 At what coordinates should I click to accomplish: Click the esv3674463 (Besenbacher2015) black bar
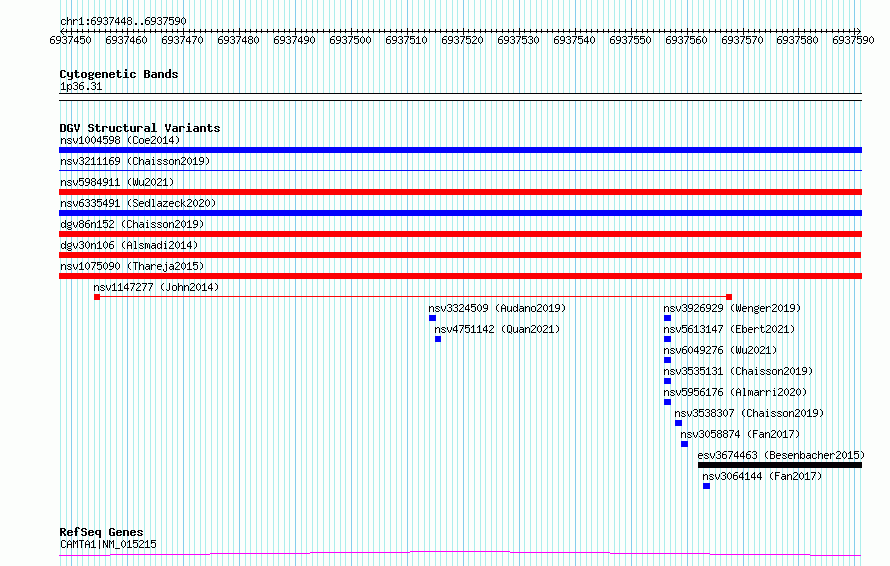click(780, 465)
